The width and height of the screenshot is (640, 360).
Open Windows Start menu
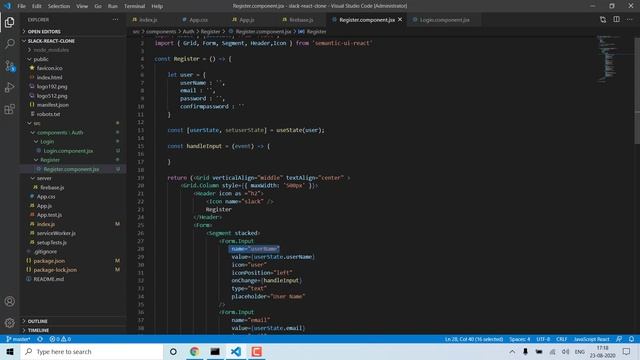[x=10, y=351]
